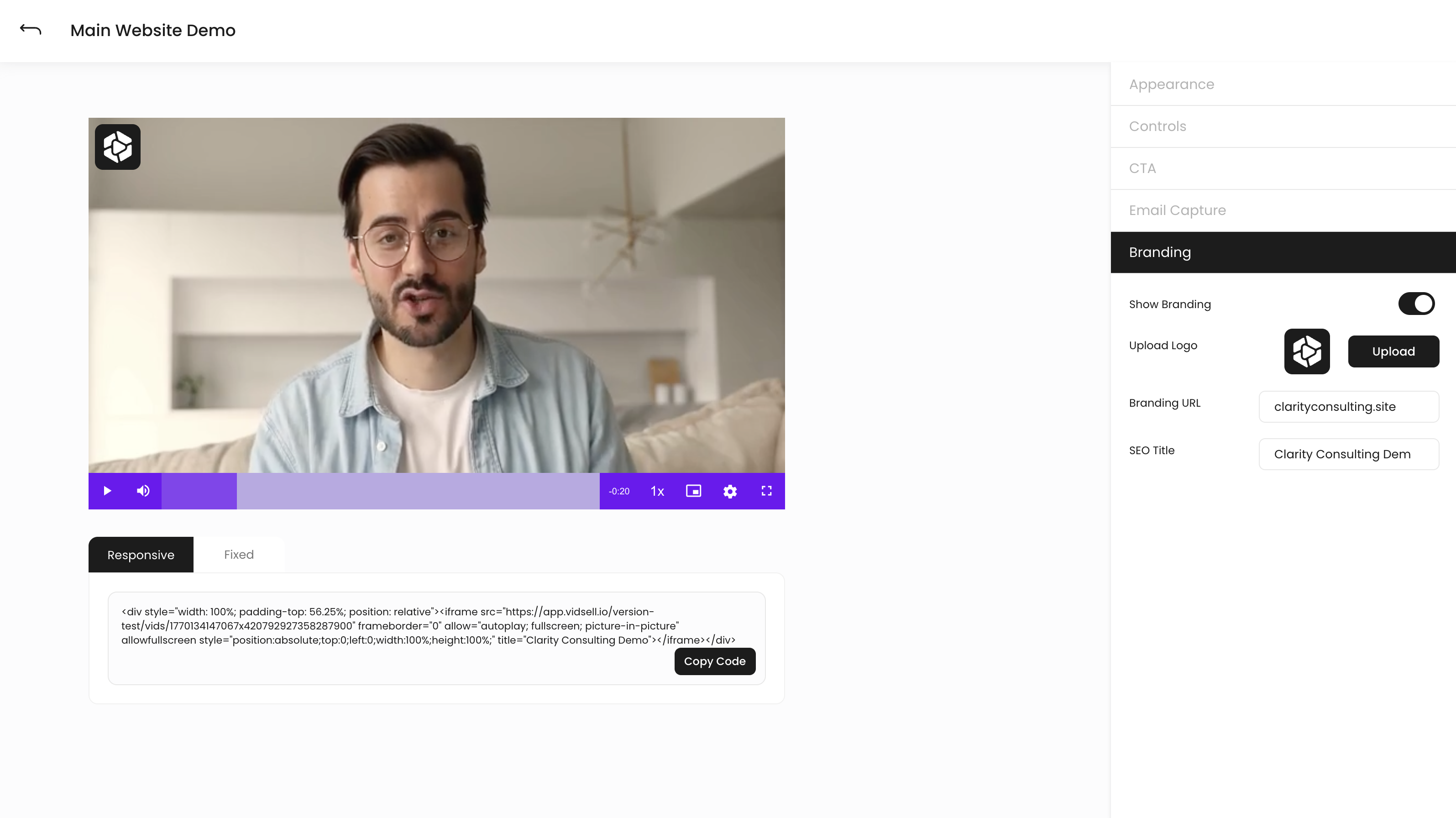Select the Branding section header
Viewport: 1456px width, 818px height.
pos(1160,252)
